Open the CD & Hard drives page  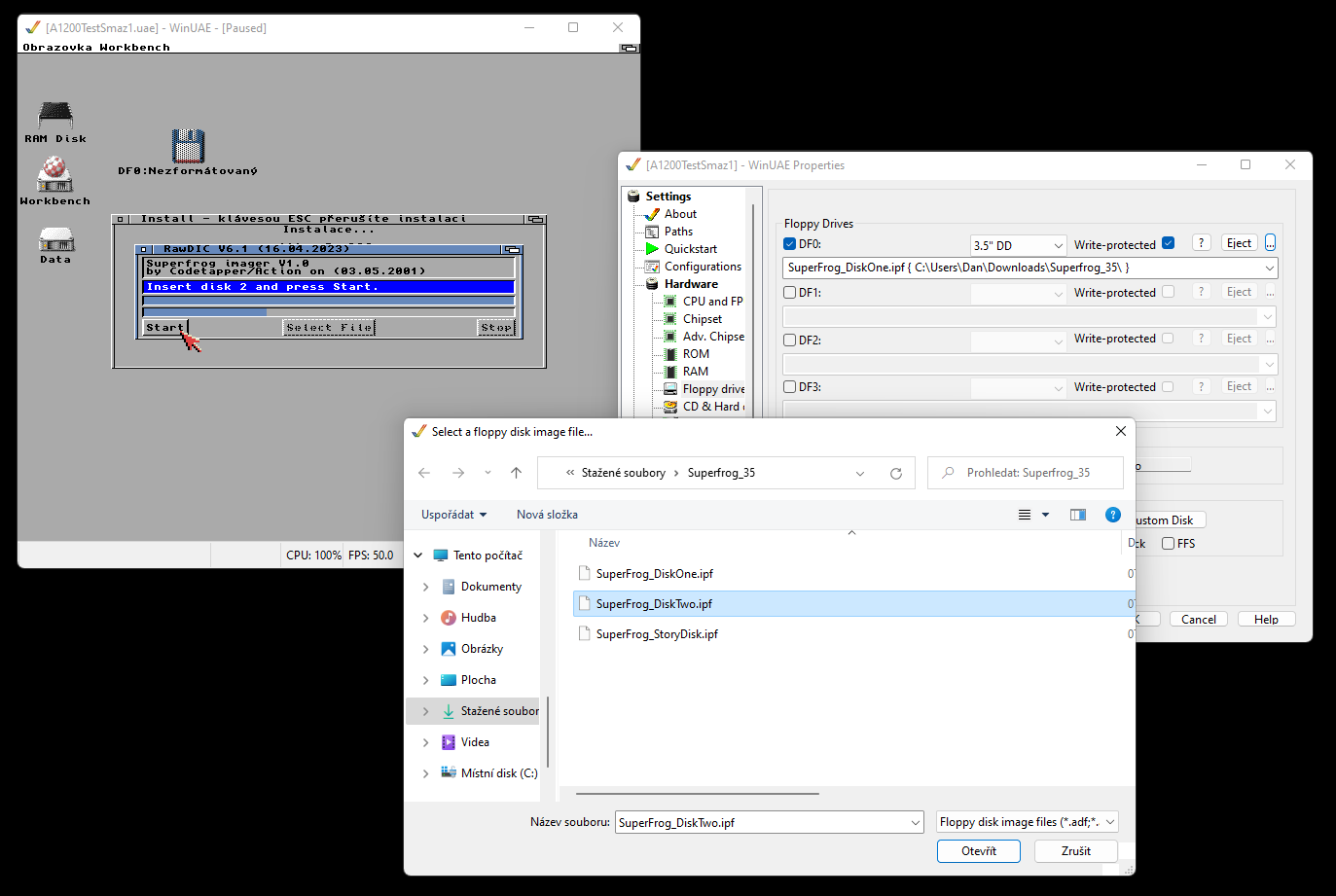pyautogui.click(x=713, y=407)
